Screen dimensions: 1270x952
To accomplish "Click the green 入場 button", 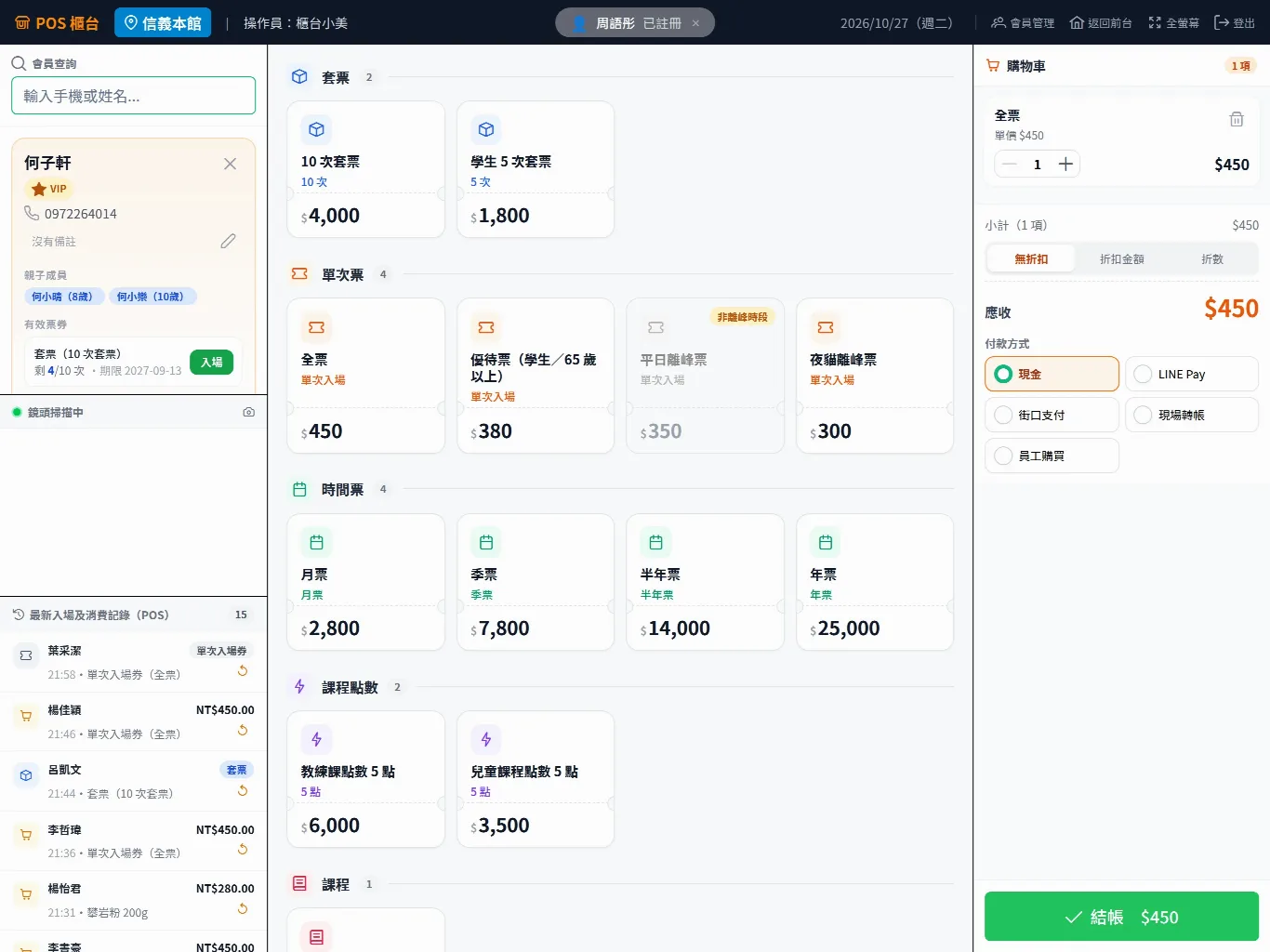I will pos(211,362).
